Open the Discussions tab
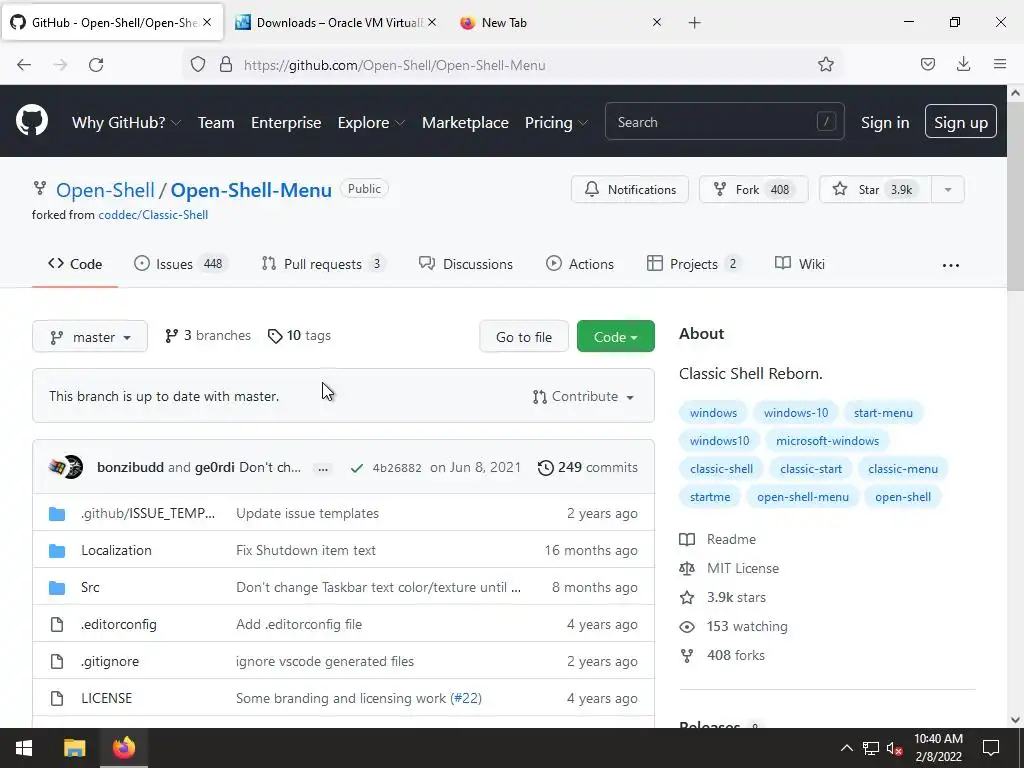 click(x=466, y=264)
